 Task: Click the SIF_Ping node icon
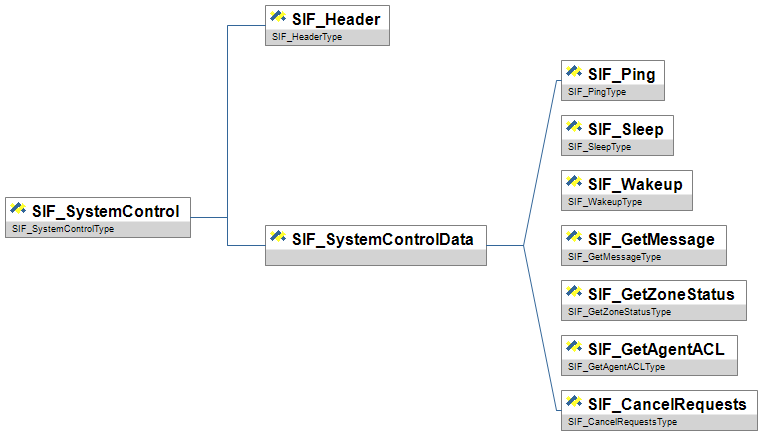tap(574, 74)
